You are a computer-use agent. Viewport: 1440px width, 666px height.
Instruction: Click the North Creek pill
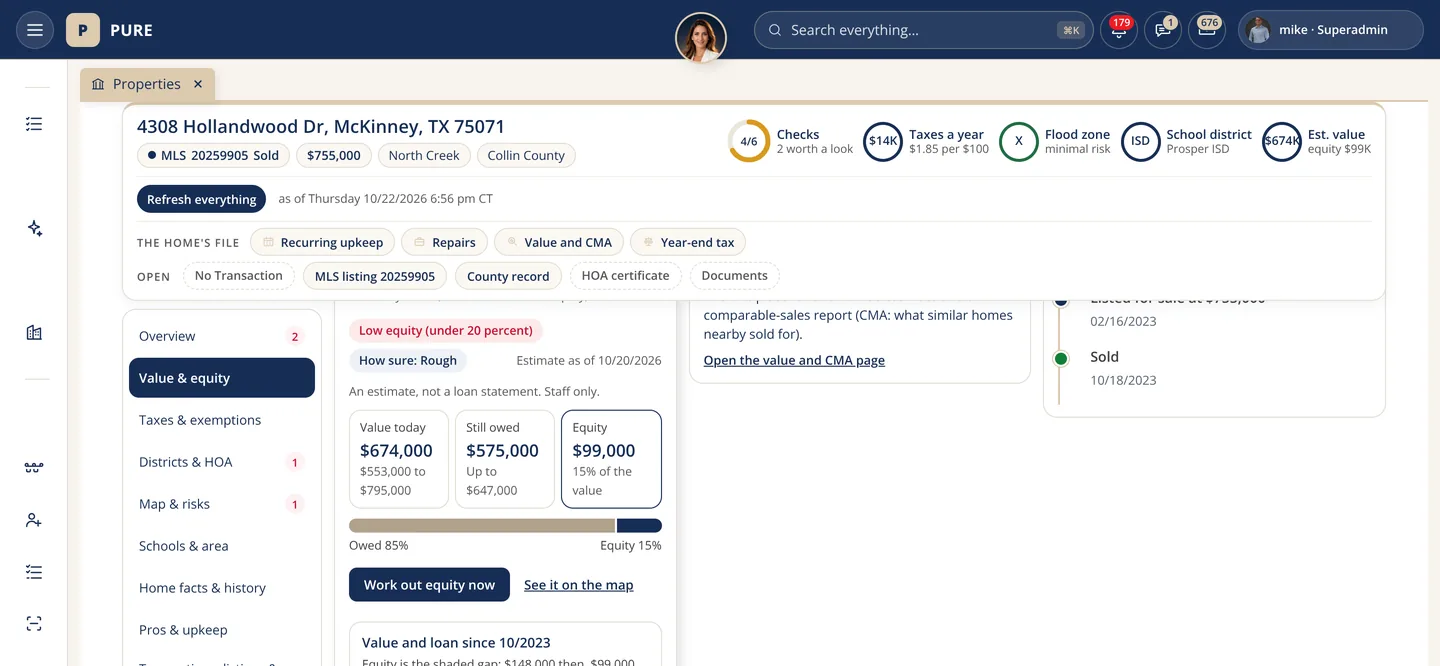click(x=424, y=155)
